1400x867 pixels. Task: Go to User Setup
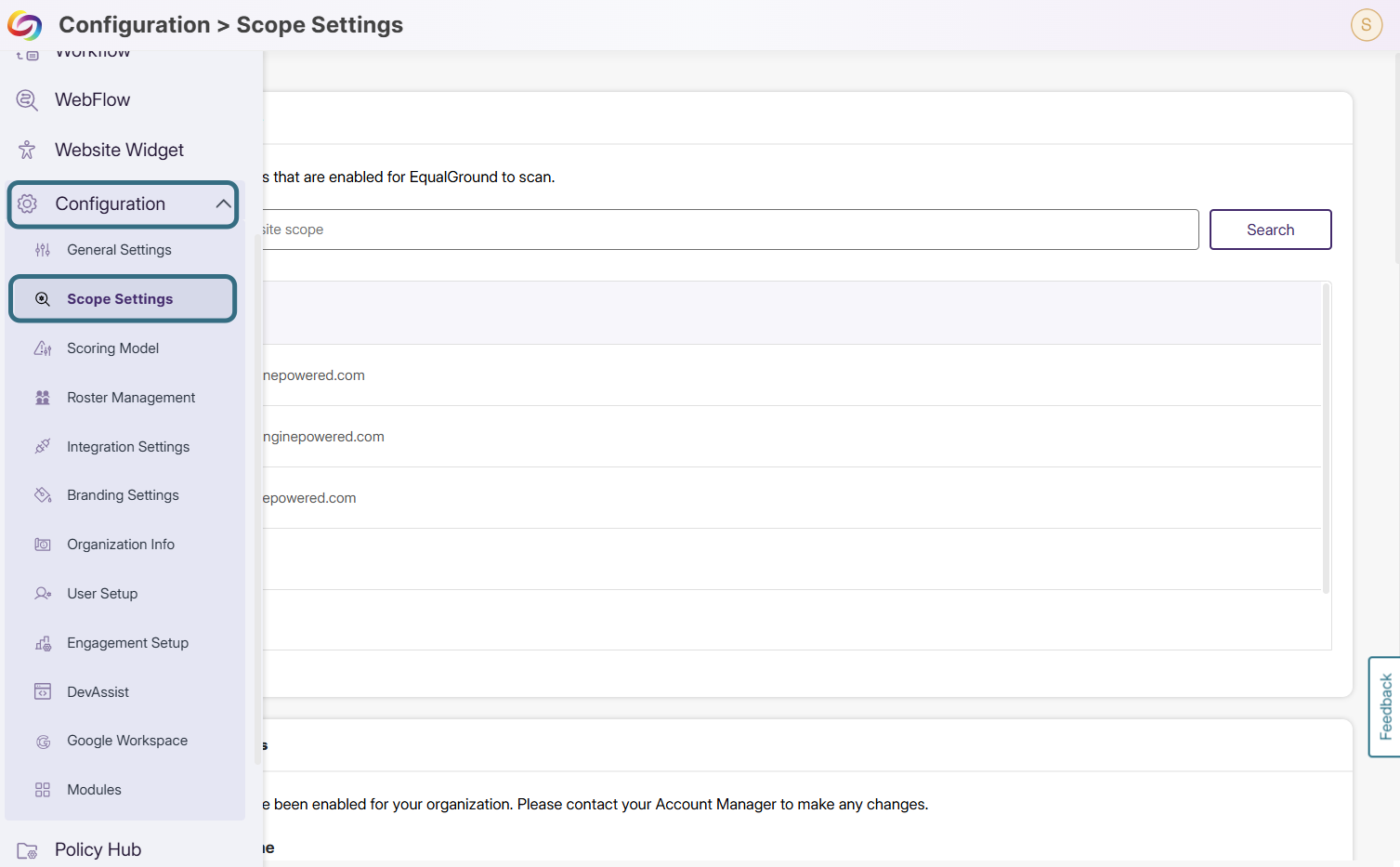coord(102,594)
